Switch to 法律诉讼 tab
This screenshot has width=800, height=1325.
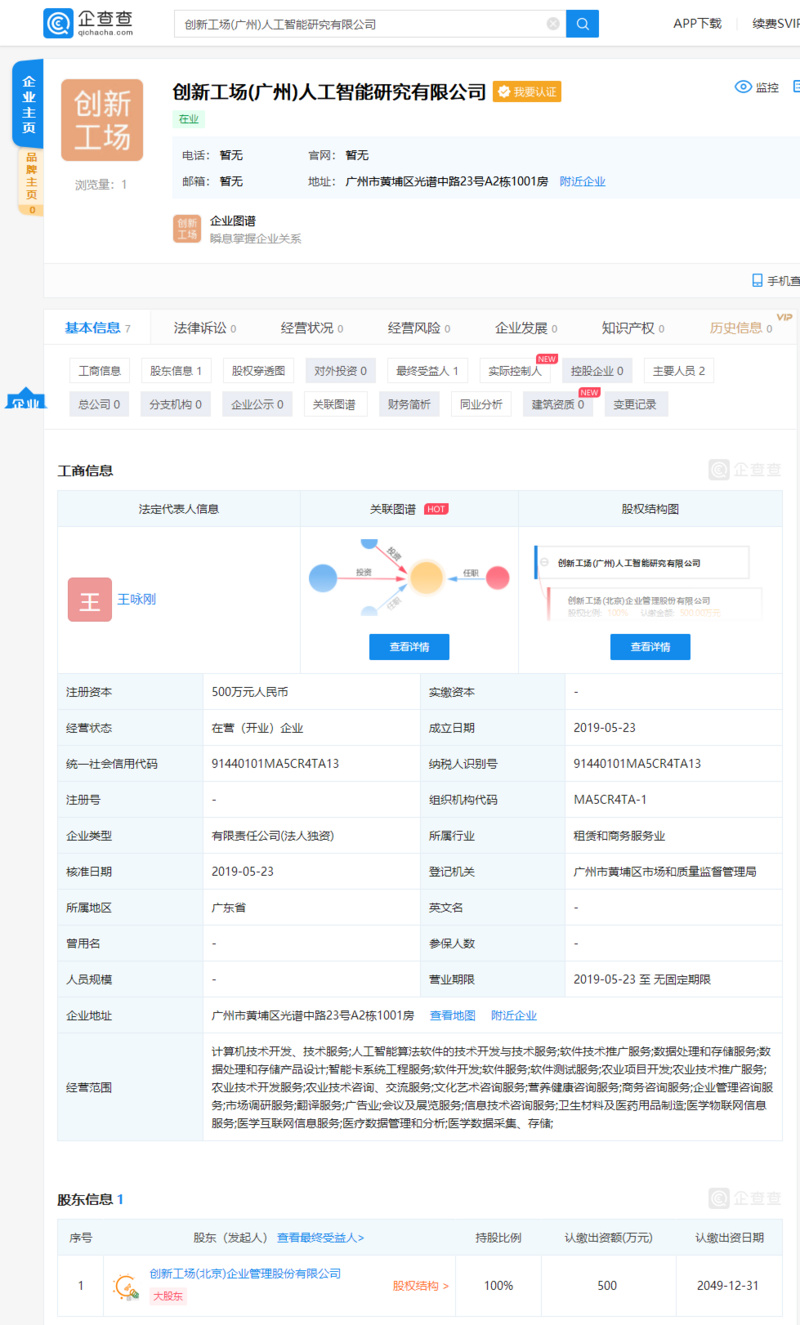coord(205,328)
